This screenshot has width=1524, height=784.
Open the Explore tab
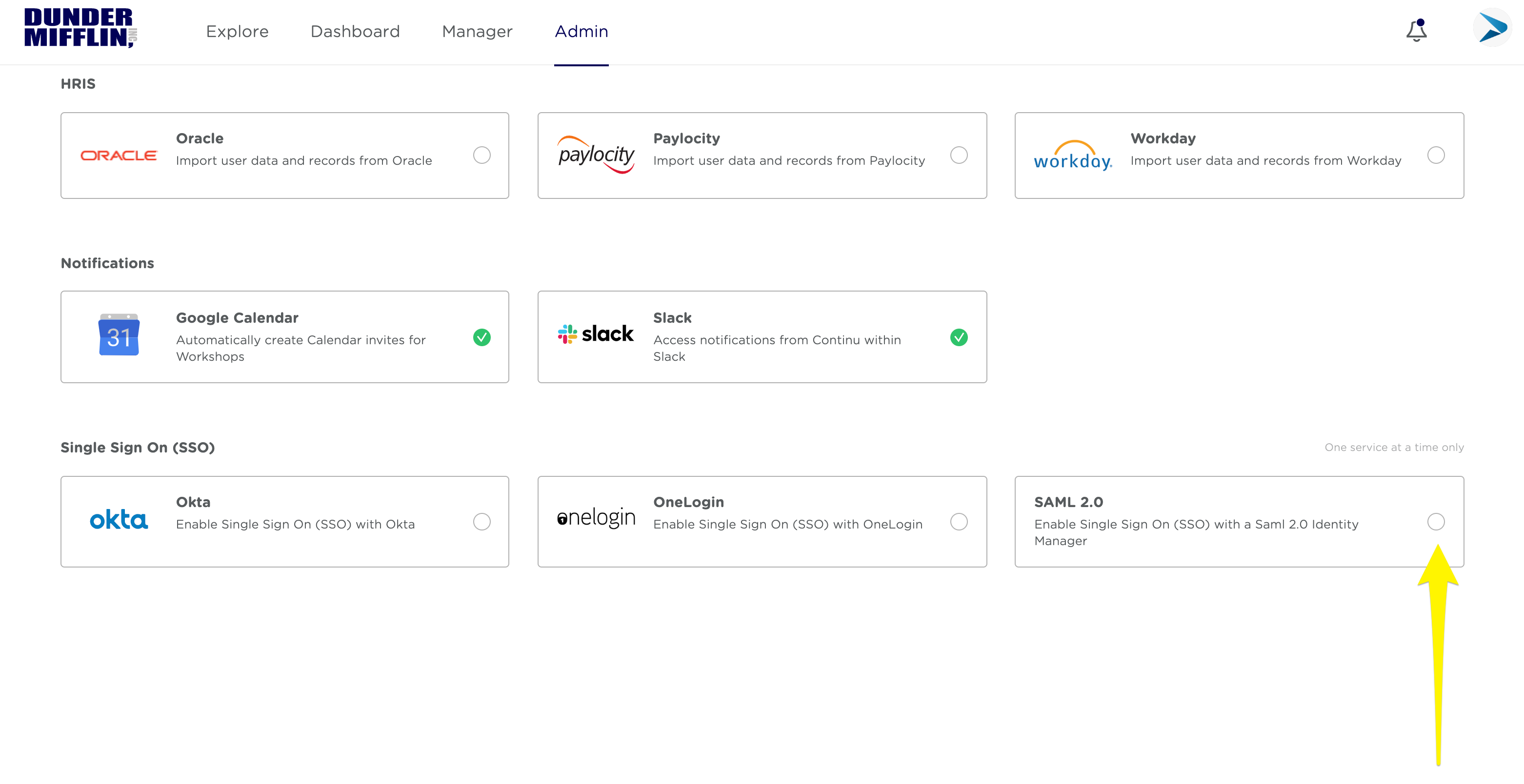pos(237,31)
